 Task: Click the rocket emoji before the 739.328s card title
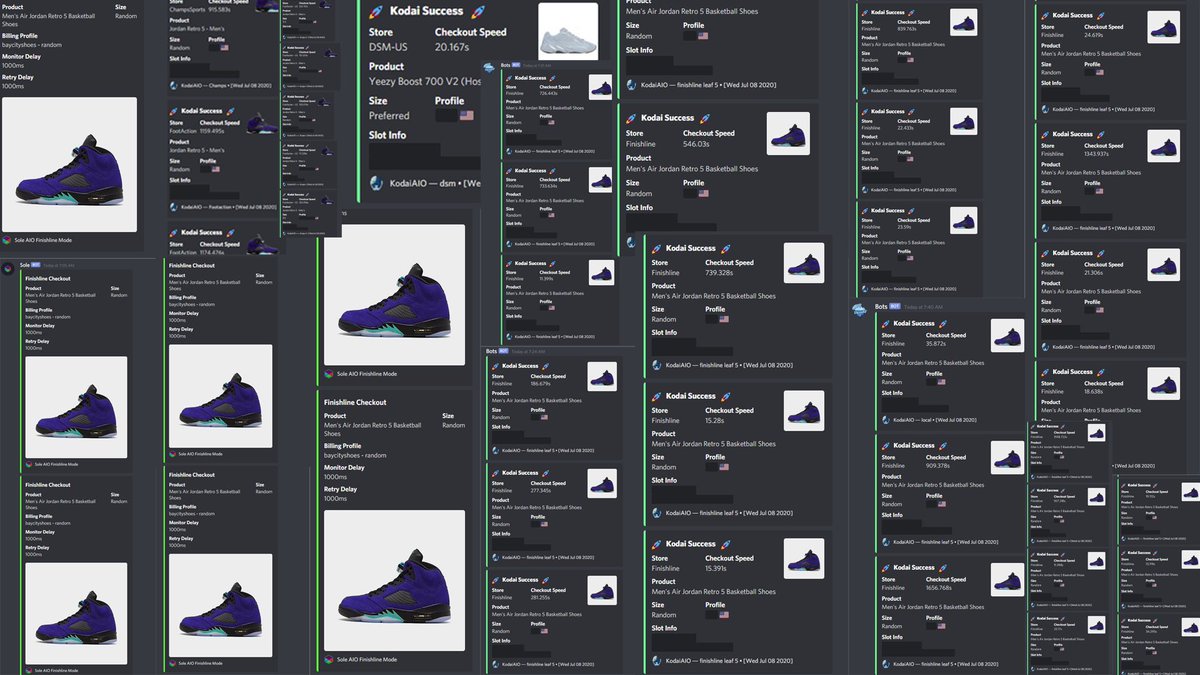[657, 248]
